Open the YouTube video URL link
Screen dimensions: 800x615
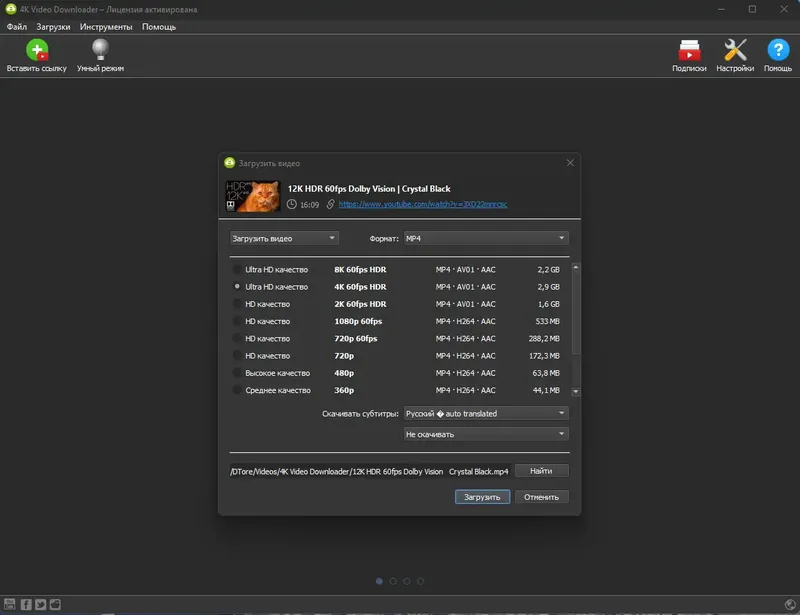(423, 204)
